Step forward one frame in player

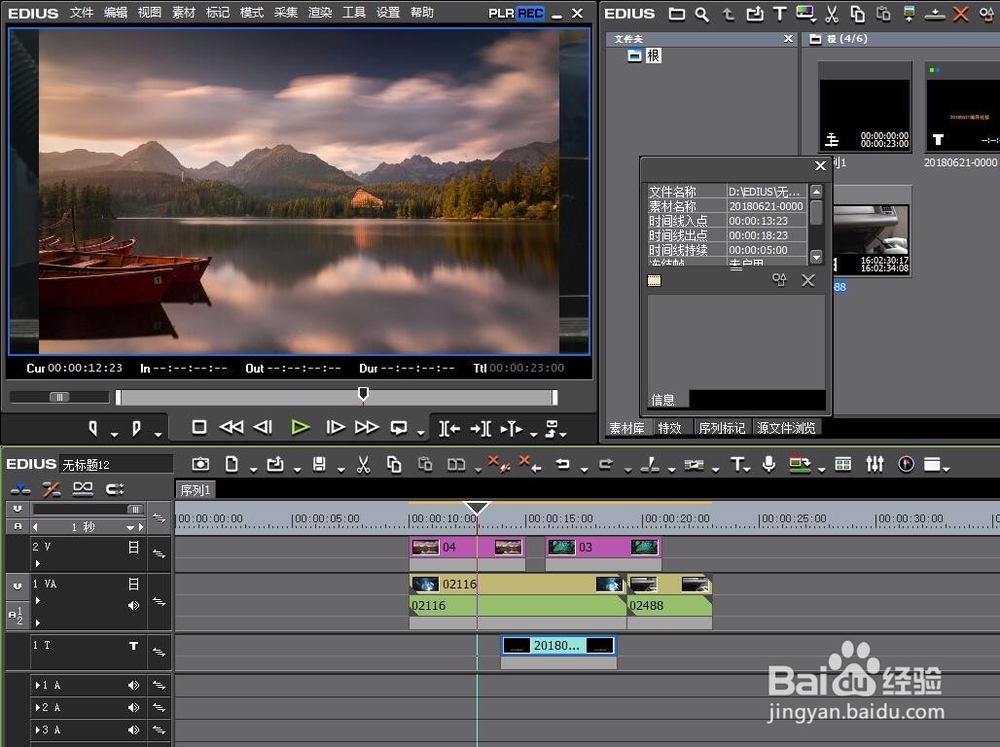click(335, 427)
